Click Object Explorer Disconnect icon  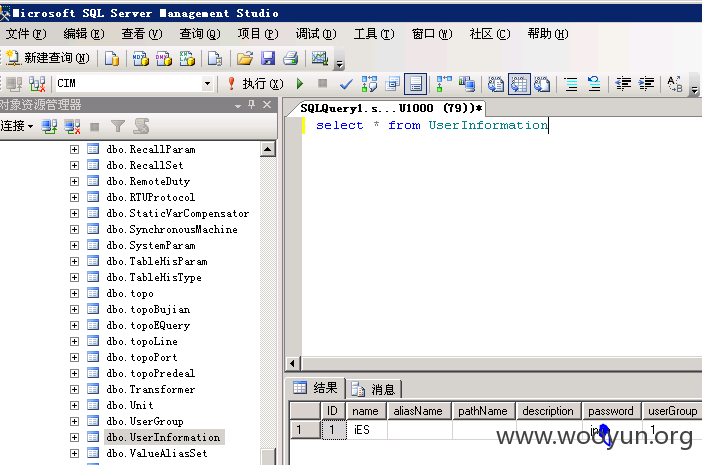[72, 127]
